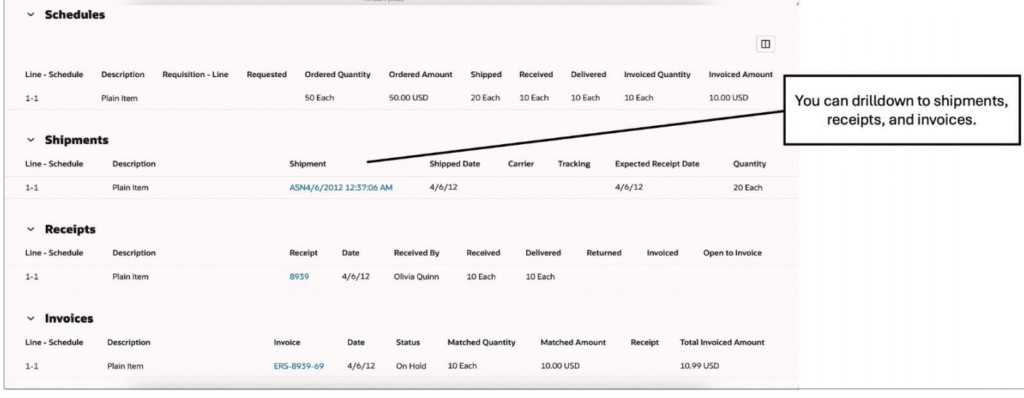Collapse the Schedules section

(x=31, y=15)
